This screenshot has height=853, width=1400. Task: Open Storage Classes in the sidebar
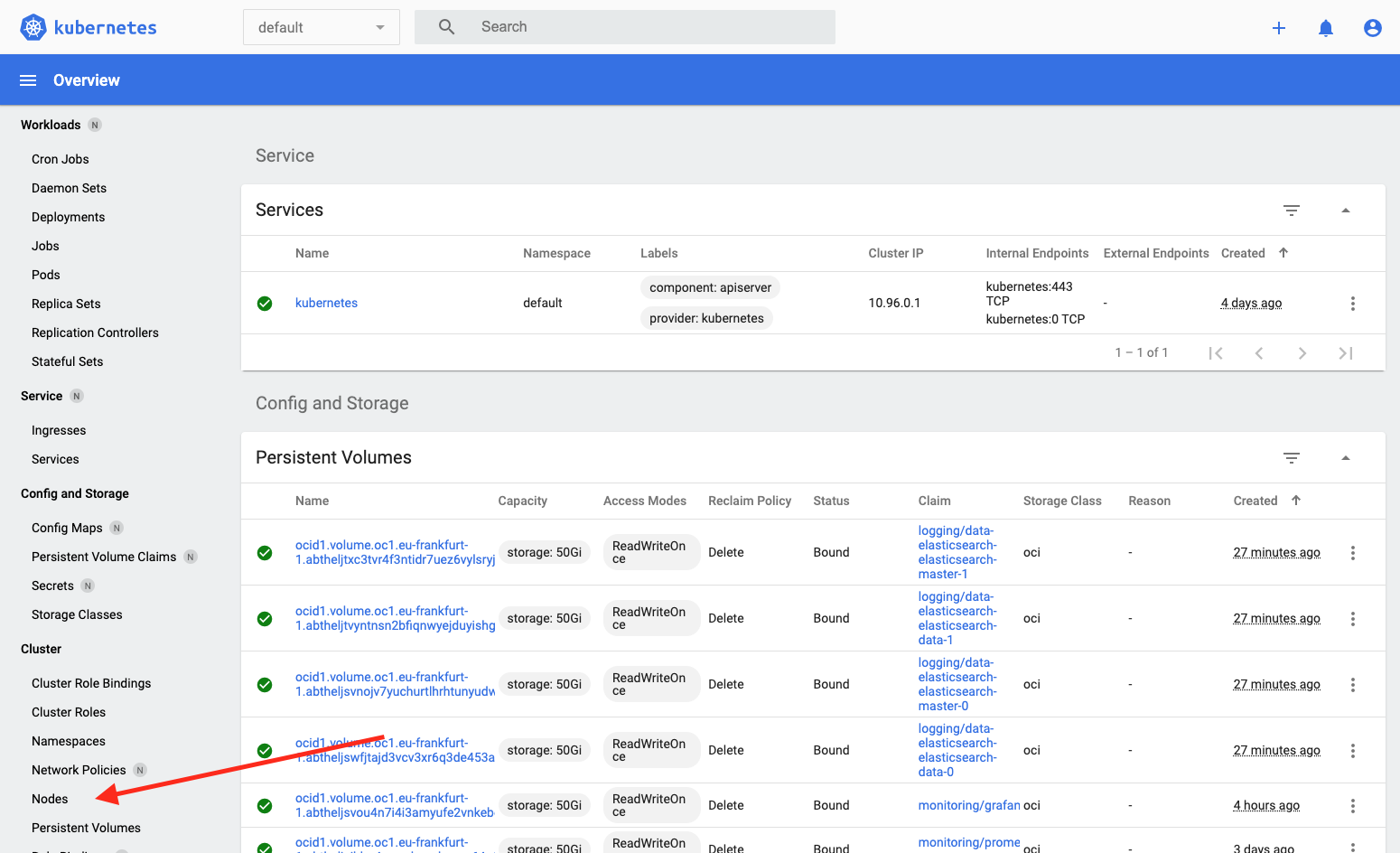click(x=77, y=614)
